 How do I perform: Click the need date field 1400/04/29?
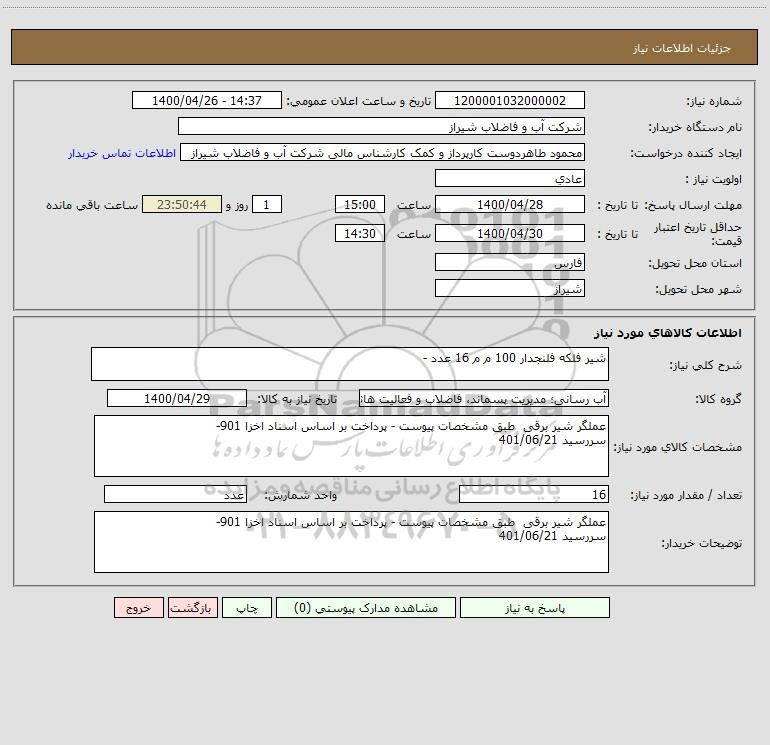pyautogui.click(x=177, y=398)
